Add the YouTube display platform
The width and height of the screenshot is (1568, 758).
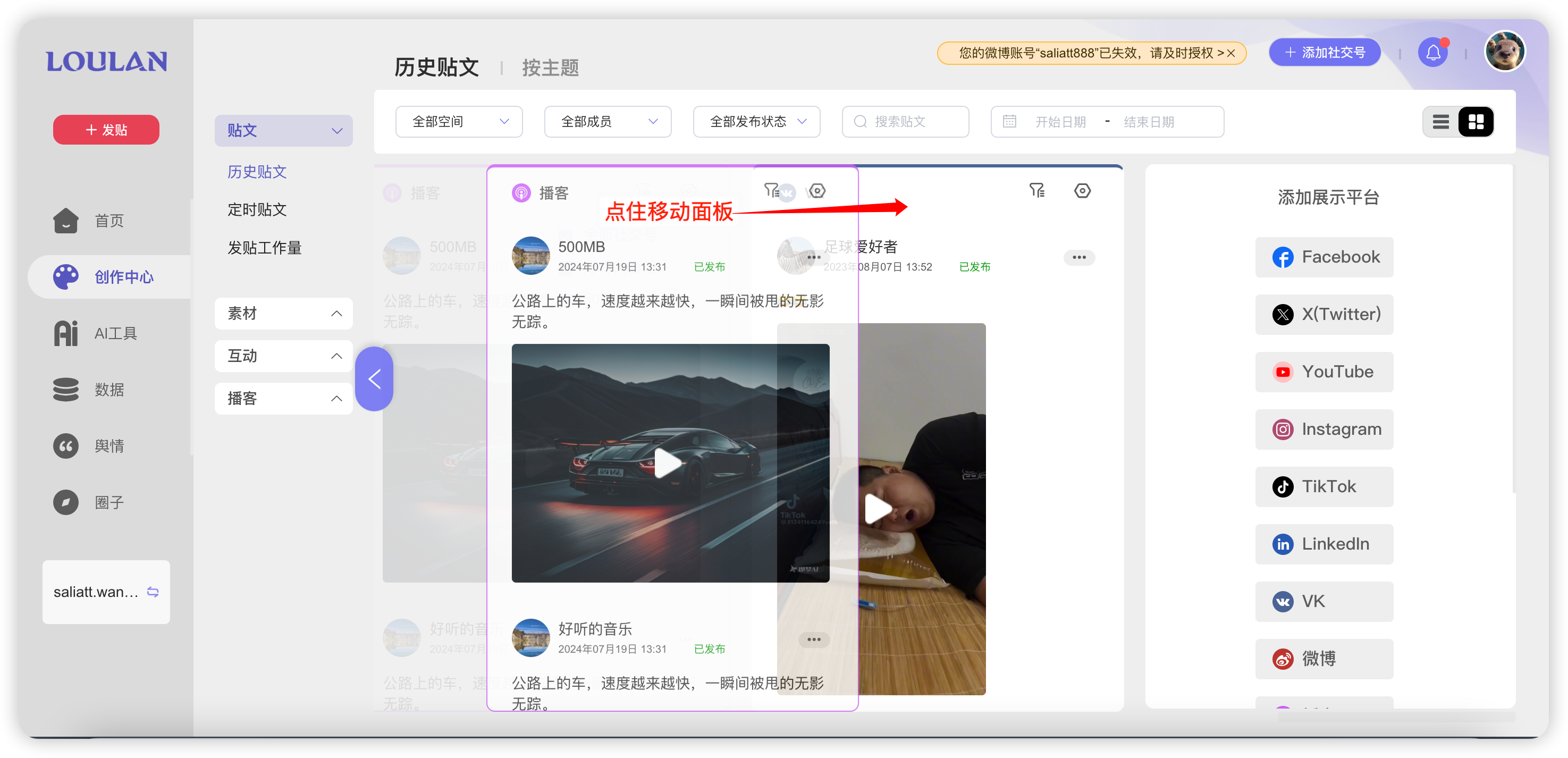[1324, 372]
